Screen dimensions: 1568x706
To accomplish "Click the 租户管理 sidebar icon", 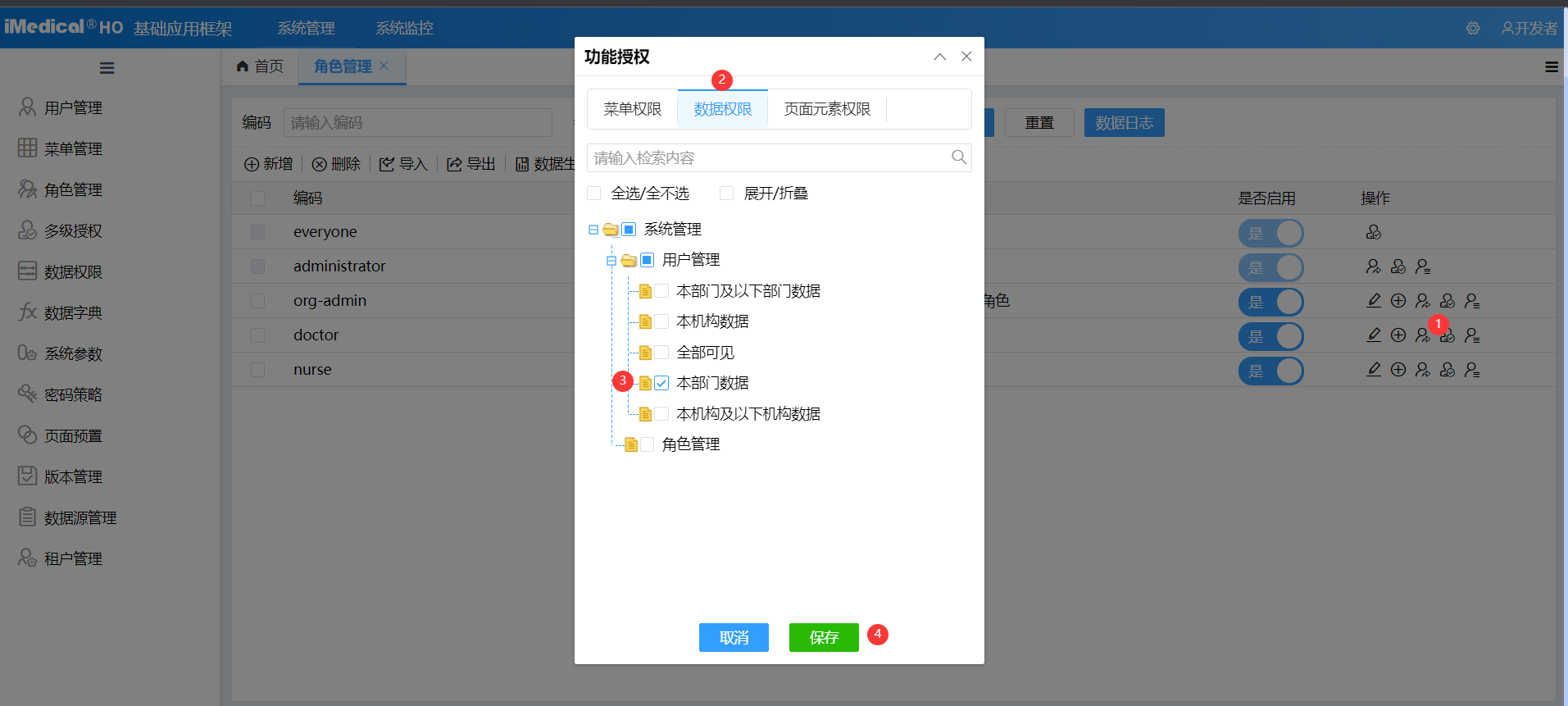I will [28, 558].
